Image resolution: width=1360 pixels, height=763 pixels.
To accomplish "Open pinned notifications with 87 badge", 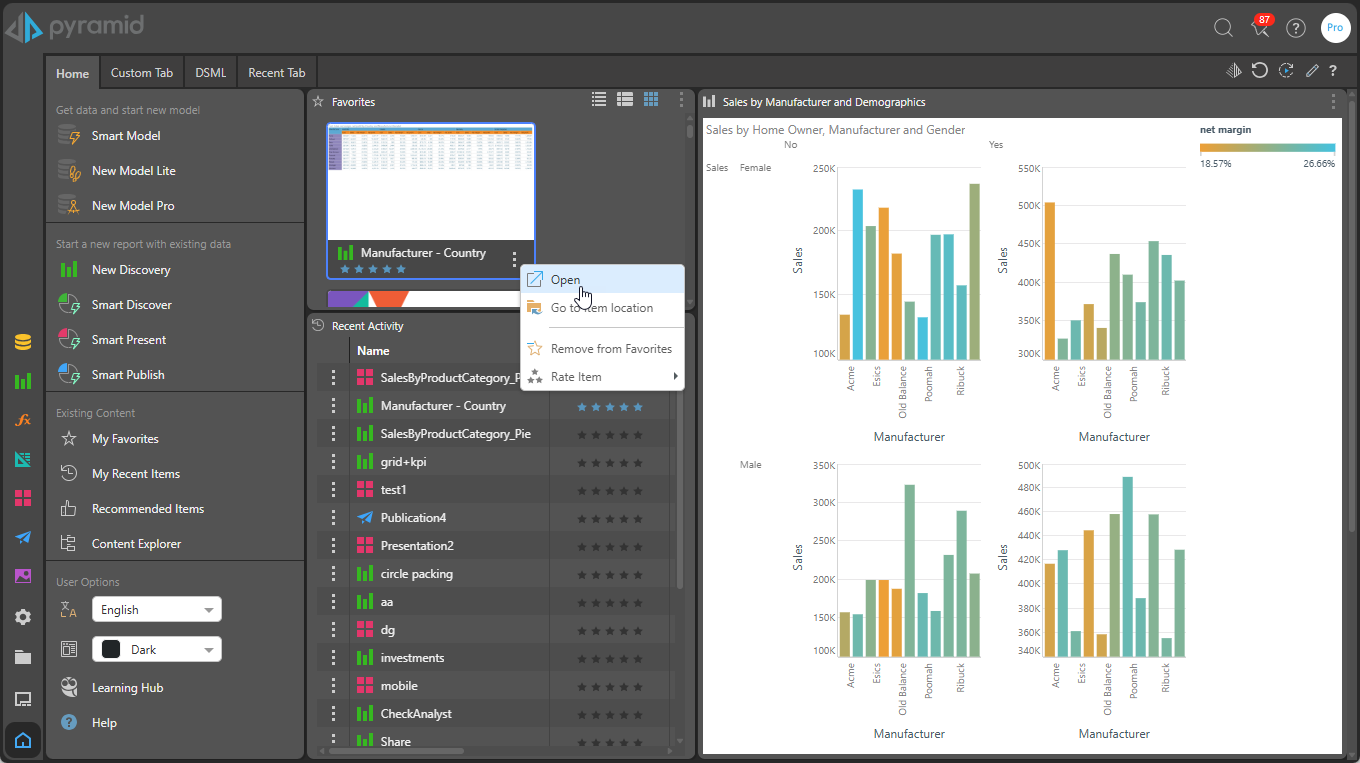I will (x=1262, y=27).
